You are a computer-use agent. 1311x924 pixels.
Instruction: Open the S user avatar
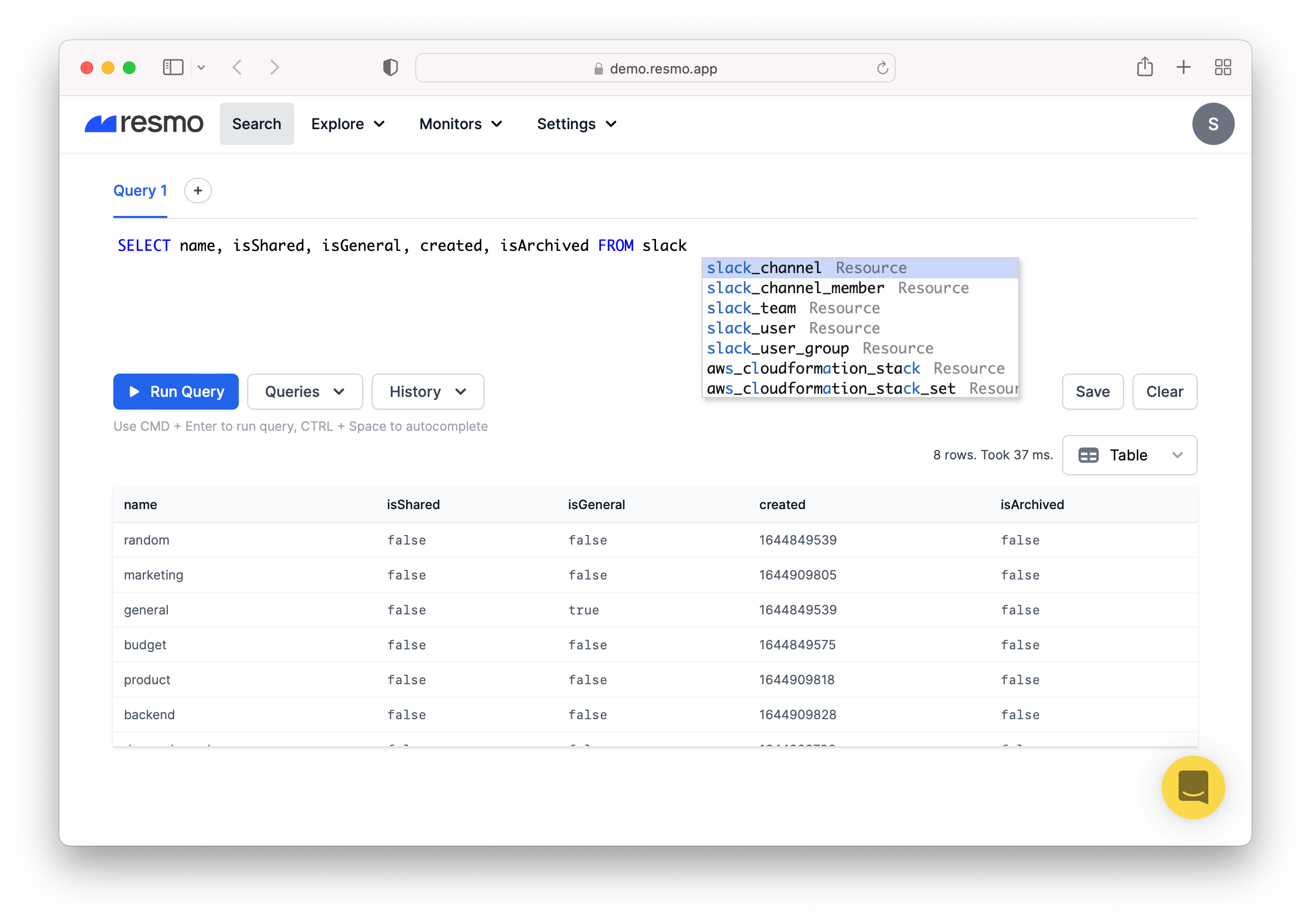(1213, 124)
